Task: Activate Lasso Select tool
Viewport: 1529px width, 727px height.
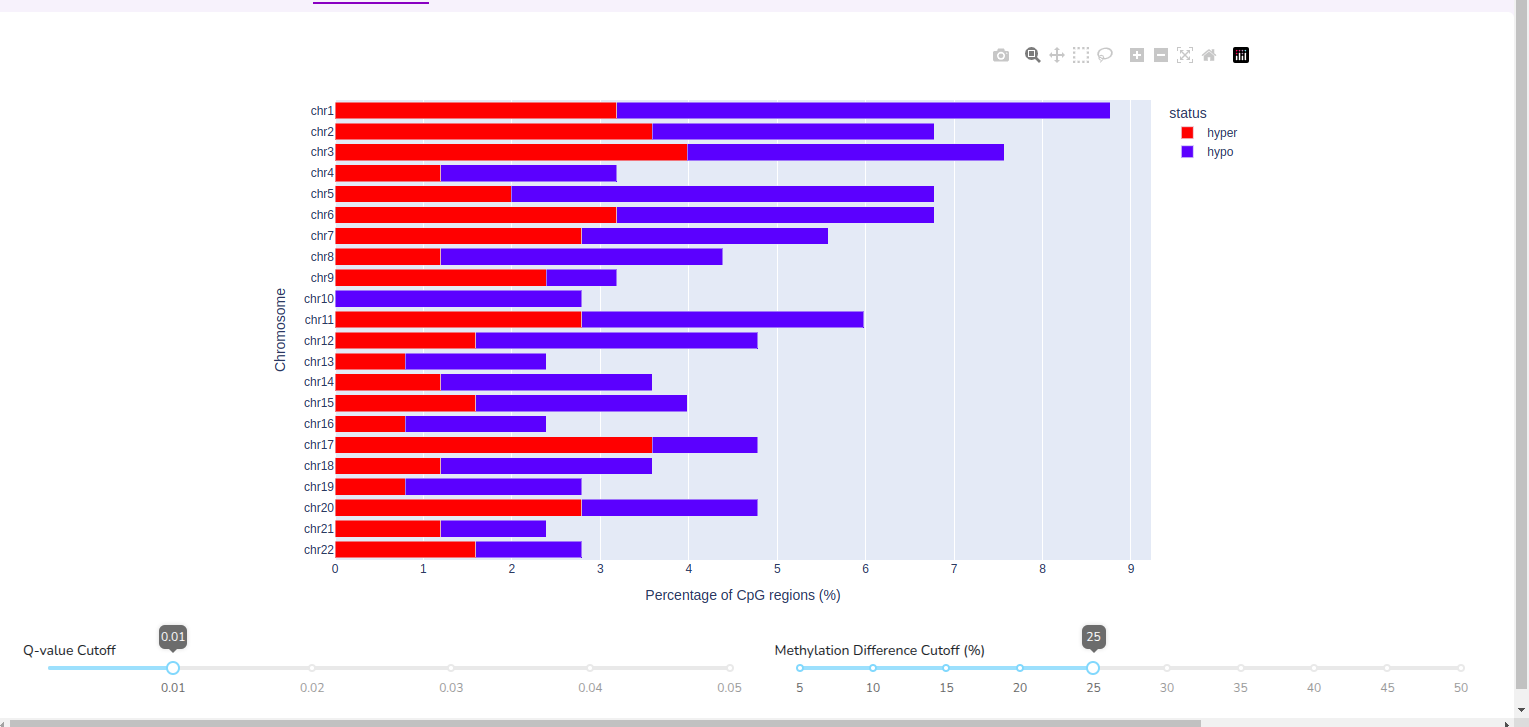Action: pos(1105,55)
